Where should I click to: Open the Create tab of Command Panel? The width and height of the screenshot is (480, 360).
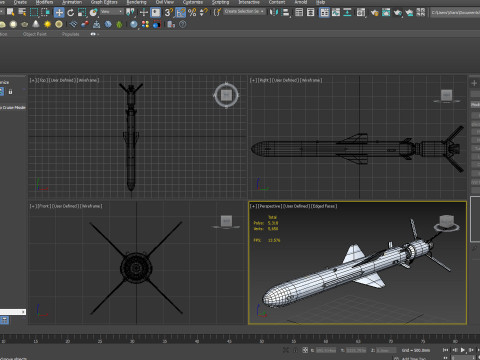tap(475, 83)
